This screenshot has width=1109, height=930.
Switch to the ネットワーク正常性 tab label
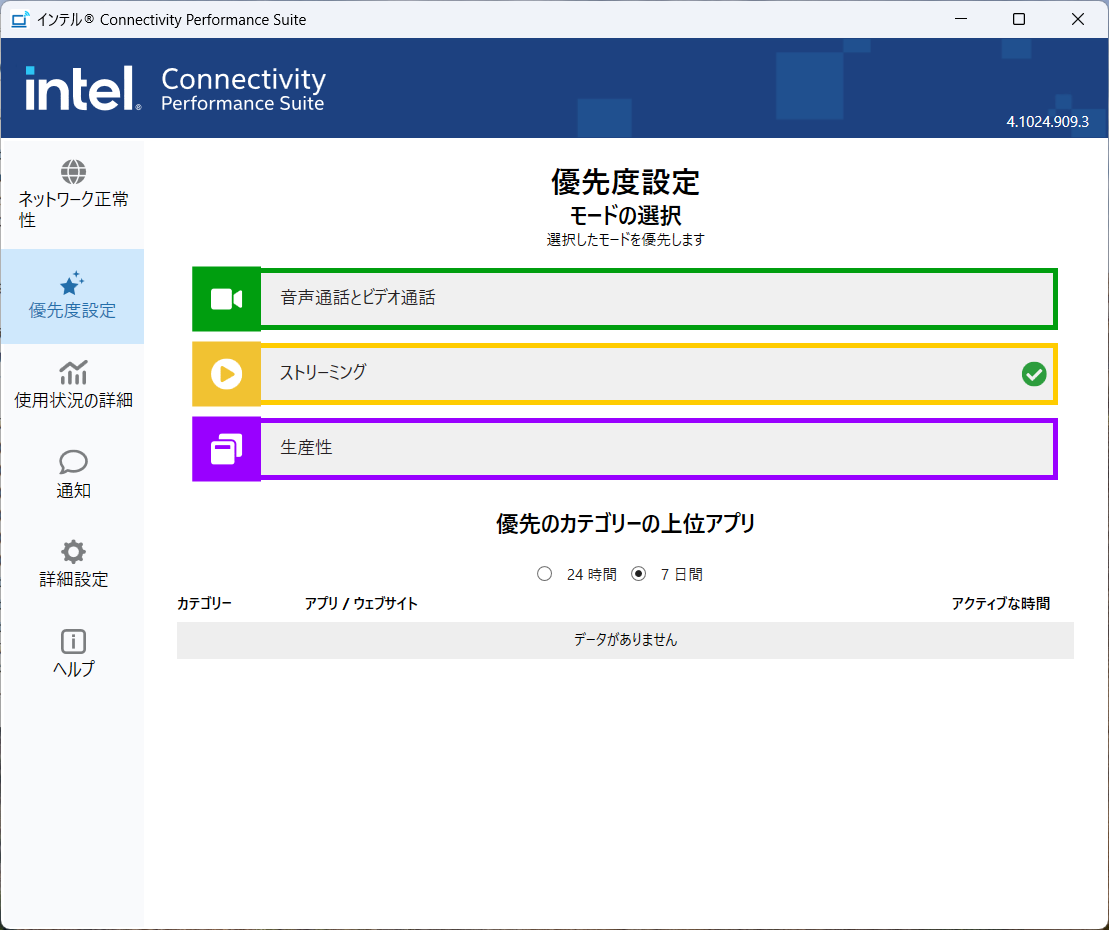[x=73, y=209]
